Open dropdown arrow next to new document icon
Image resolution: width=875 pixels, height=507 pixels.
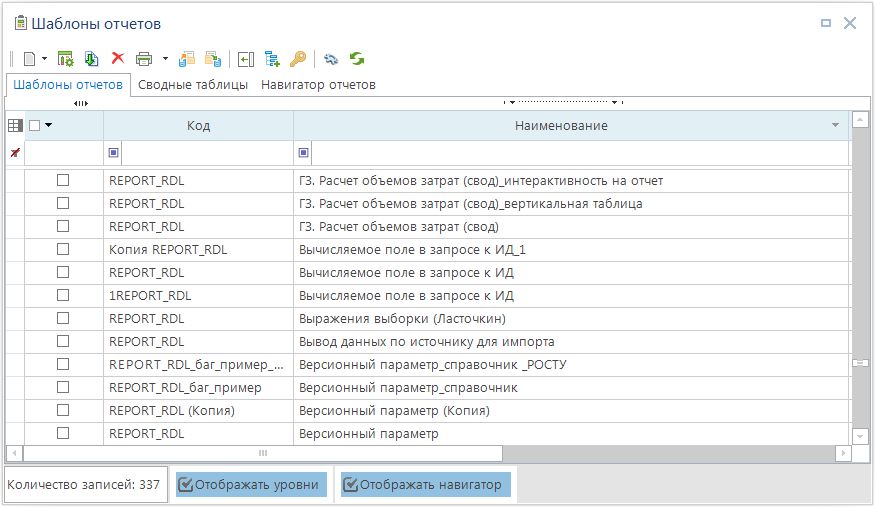click(x=45, y=59)
